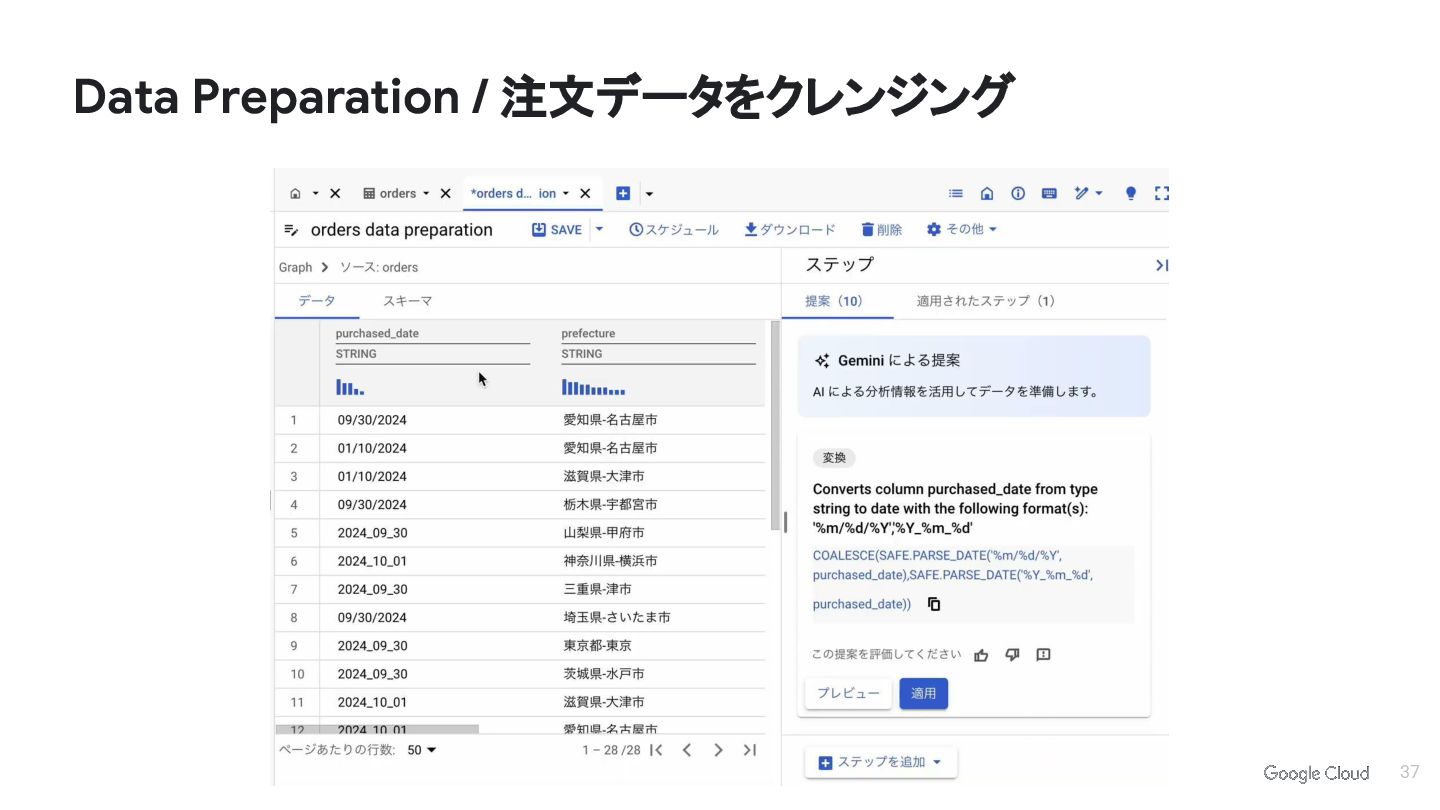
Task: Click the magic wand pencil icon
Action: click(x=1081, y=194)
